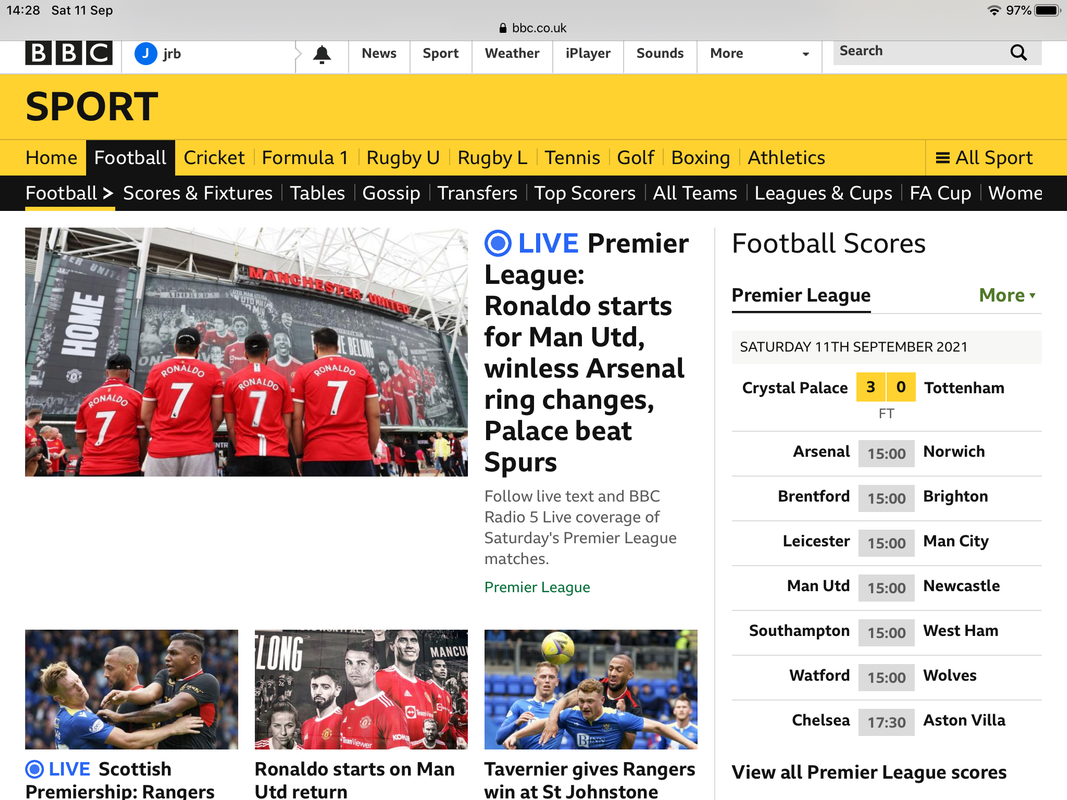Expand the More dropdown in top navigation
This screenshot has width=1067, height=800.
pyautogui.click(x=759, y=53)
